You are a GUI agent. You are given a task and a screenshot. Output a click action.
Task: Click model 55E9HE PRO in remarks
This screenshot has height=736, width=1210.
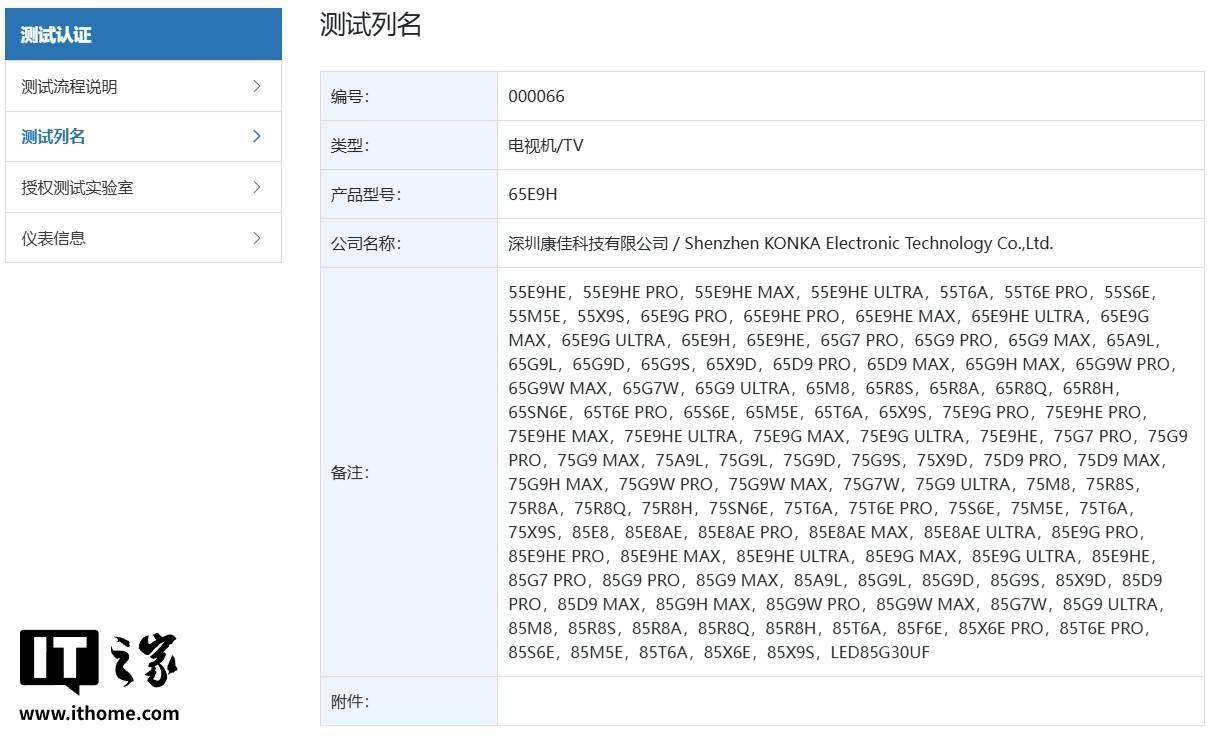[630, 292]
